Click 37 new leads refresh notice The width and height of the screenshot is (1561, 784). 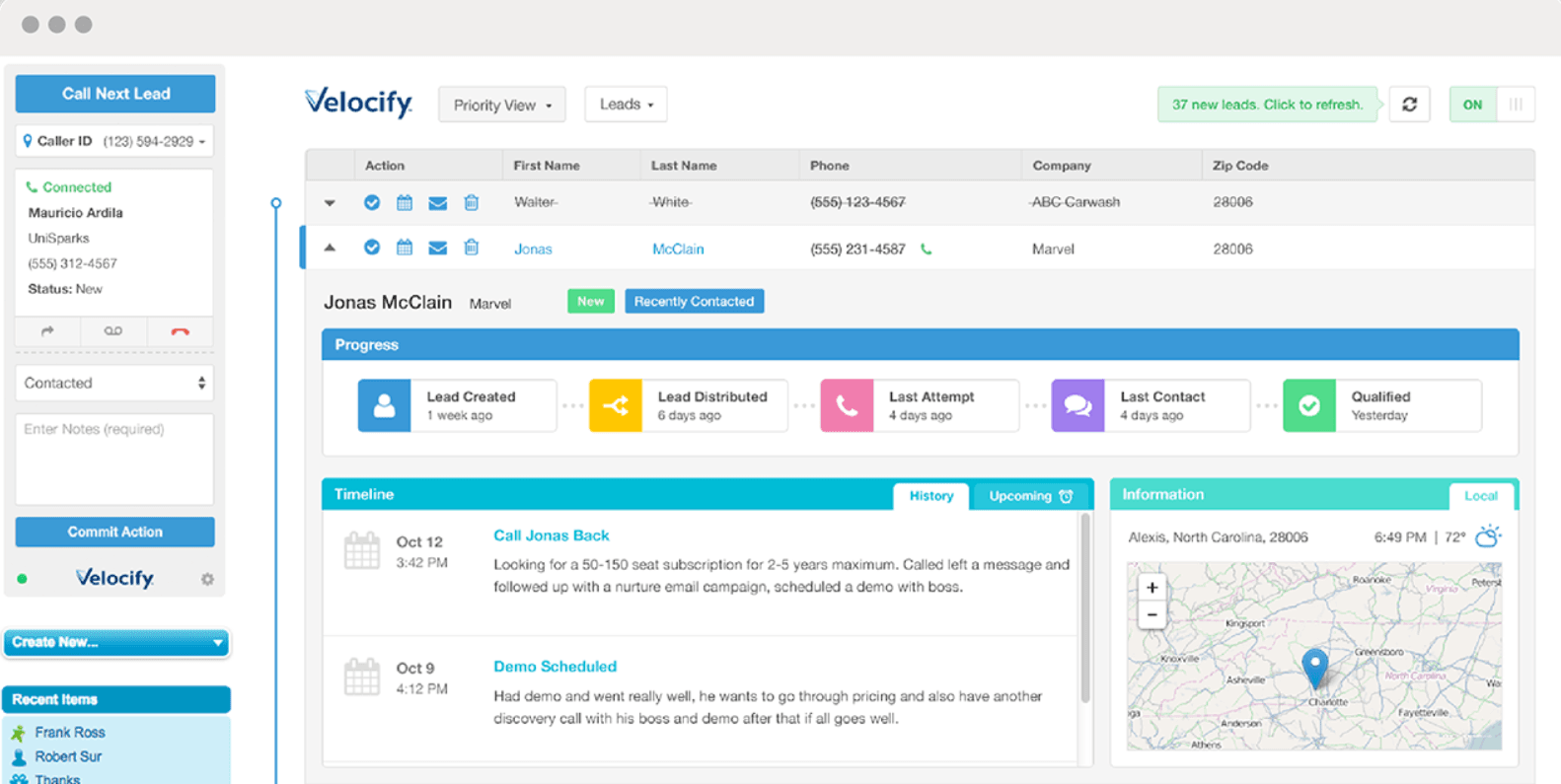tap(1267, 105)
